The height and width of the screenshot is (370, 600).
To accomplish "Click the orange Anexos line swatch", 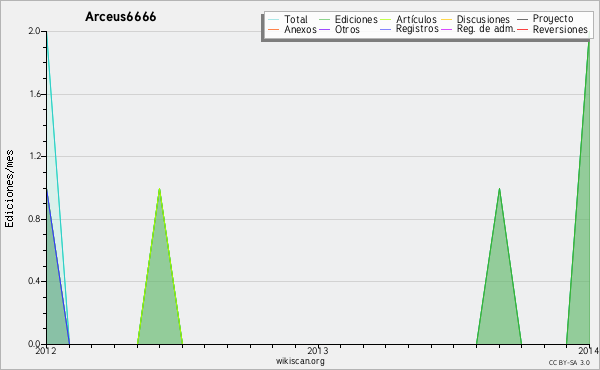I will (x=274, y=29).
